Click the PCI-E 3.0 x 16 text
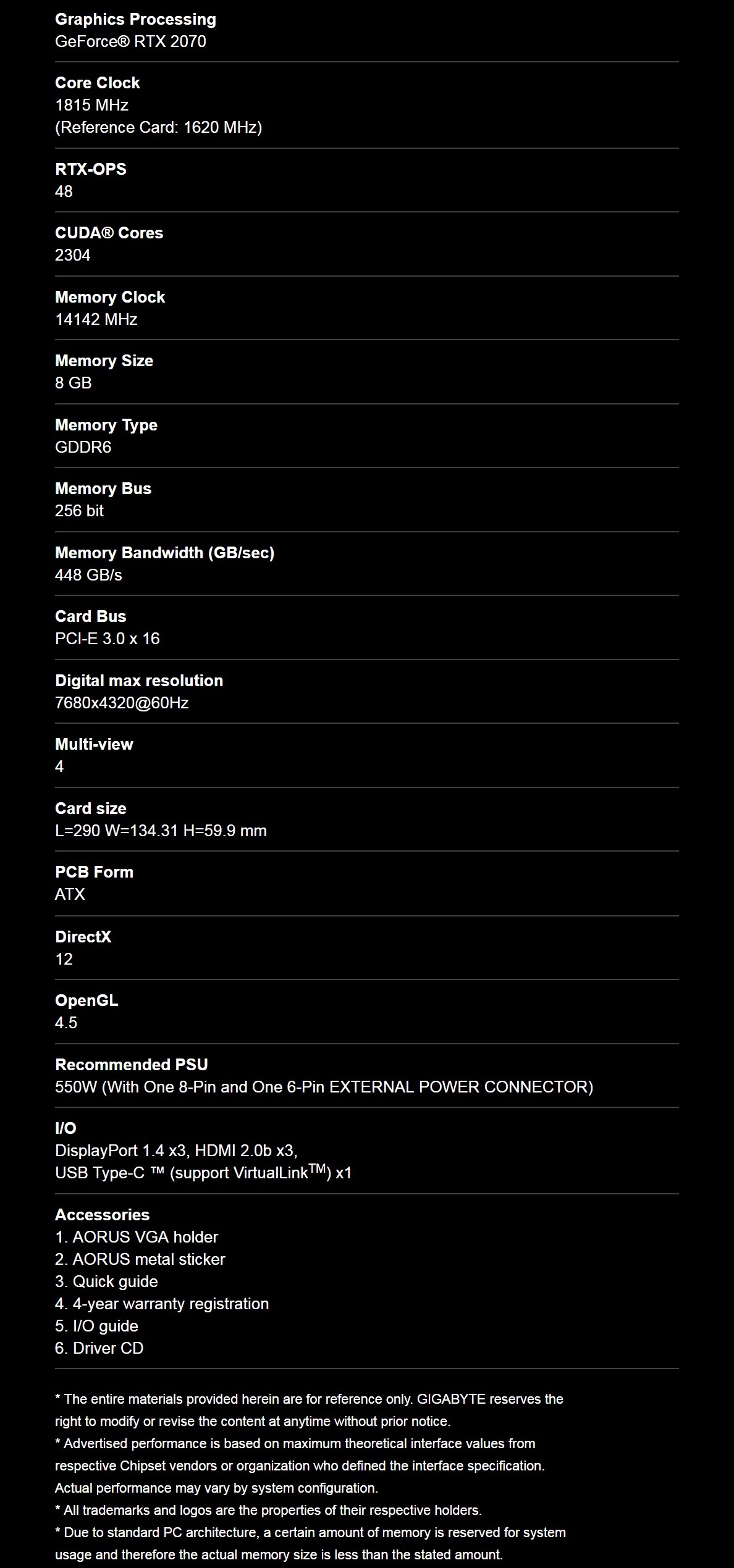The width and height of the screenshot is (734, 1568). [107, 639]
